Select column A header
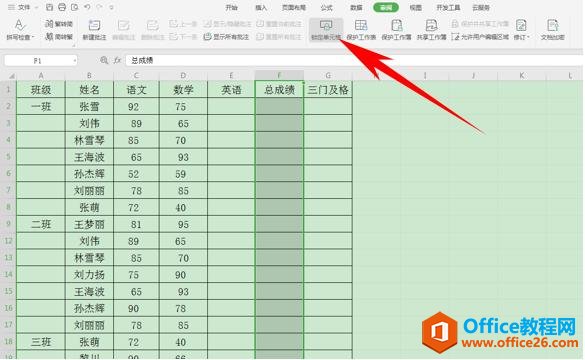Viewport: 585px width, 360px height. coord(41,76)
